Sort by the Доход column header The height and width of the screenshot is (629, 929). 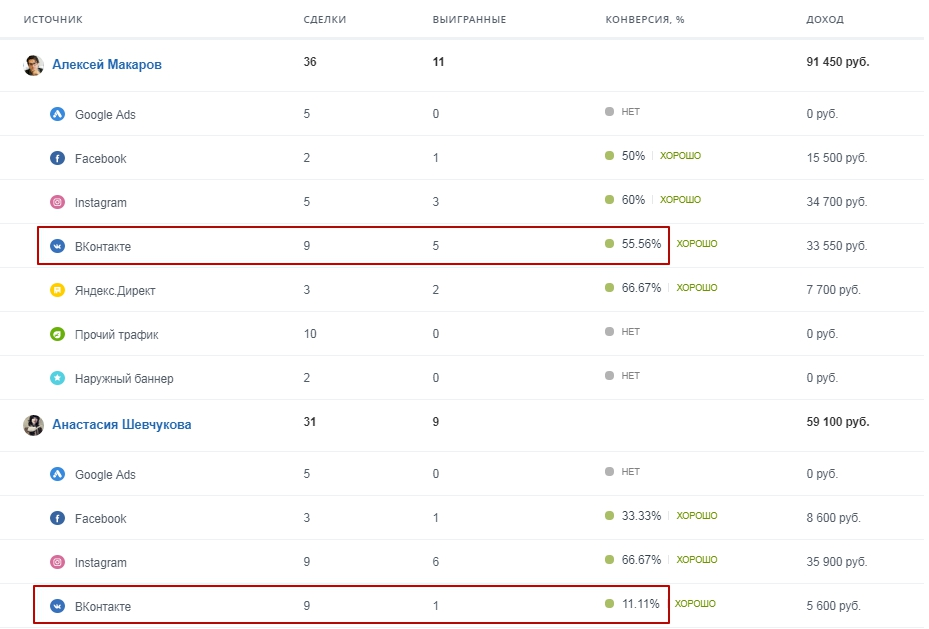[825, 20]
